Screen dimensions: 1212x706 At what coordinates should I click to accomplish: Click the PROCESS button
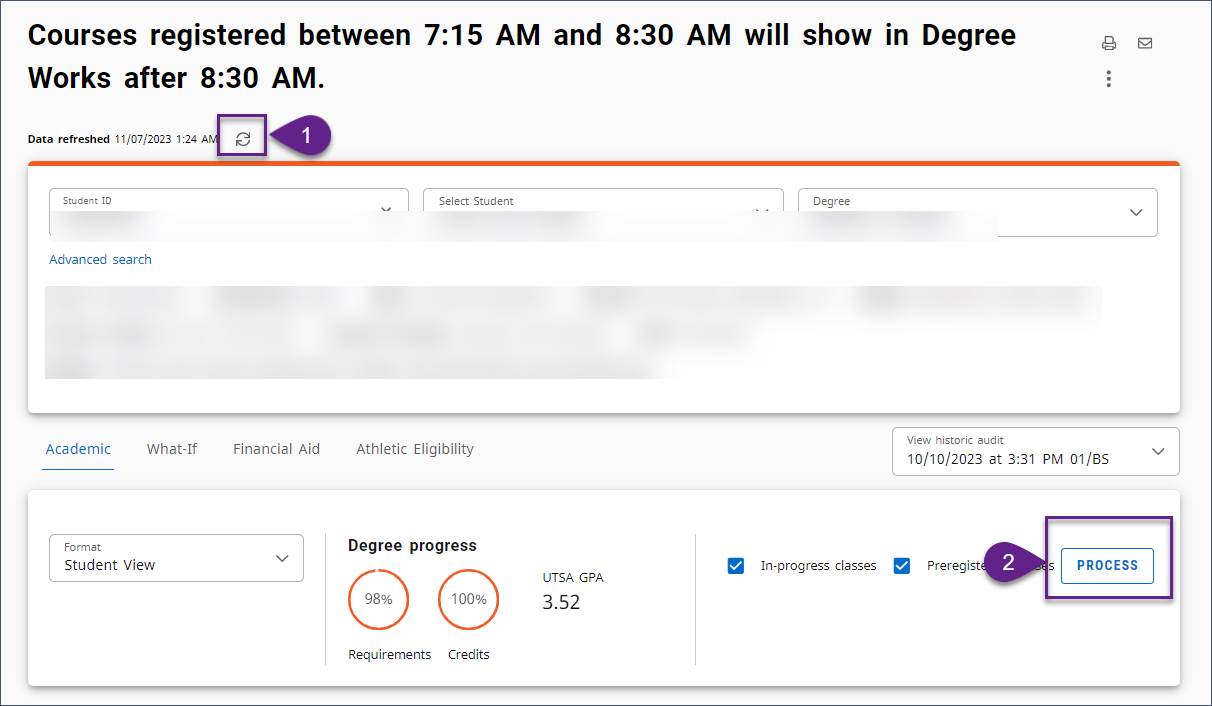tap(1107, 566)
